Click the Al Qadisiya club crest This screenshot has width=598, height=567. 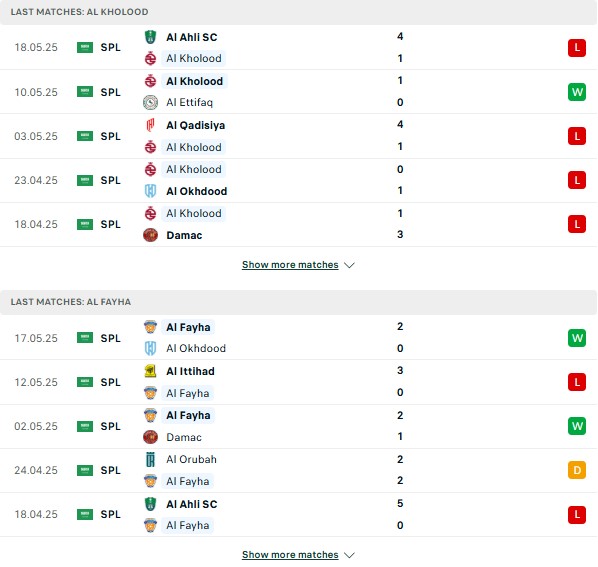(150, 125)
